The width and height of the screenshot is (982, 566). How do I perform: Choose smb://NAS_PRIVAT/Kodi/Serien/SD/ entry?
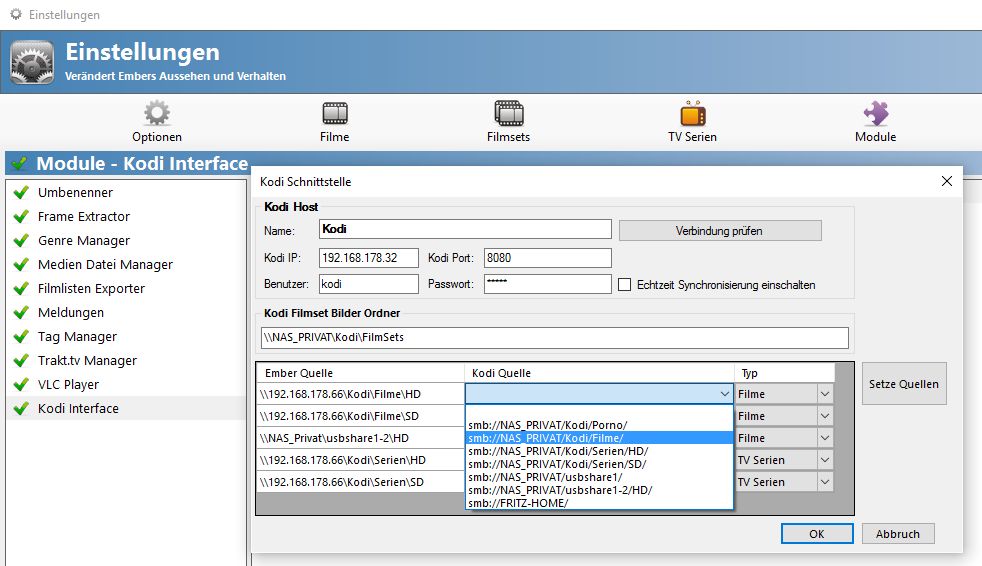coord(599,464)
